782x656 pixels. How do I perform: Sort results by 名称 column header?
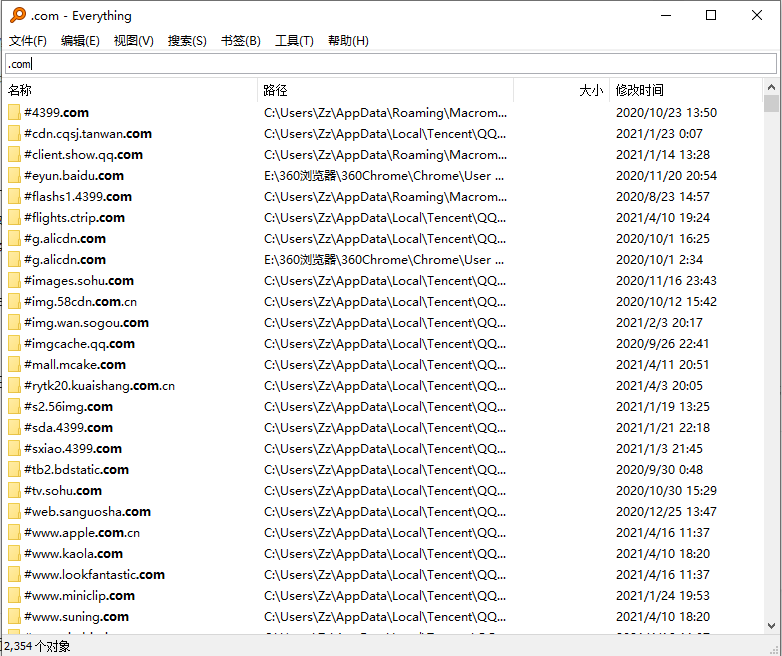tap(131, 90)
